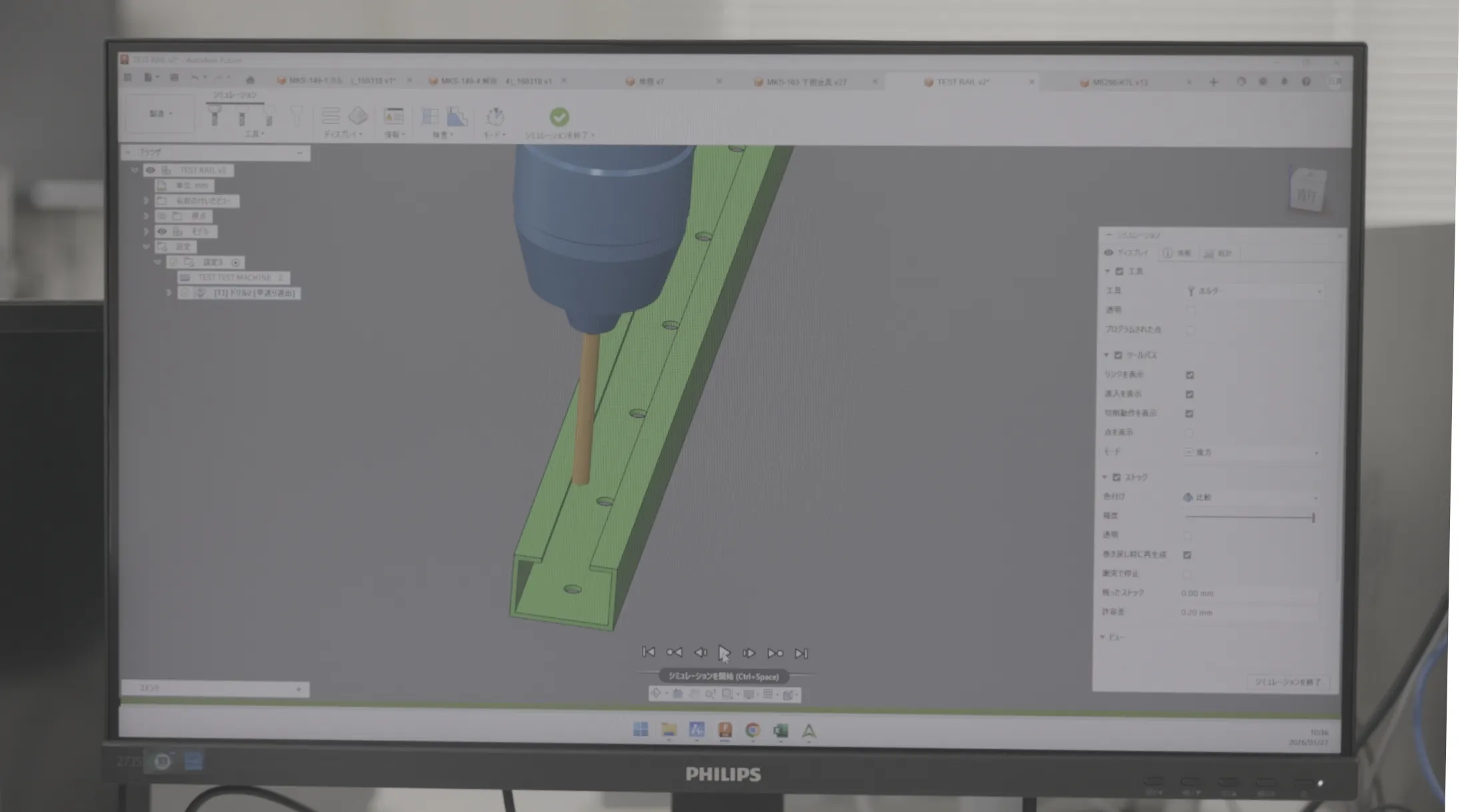The width and height of the screenshot is (1460, 812).
Task: Skip to the end of the simulation
Action: [x=801, y=653]
